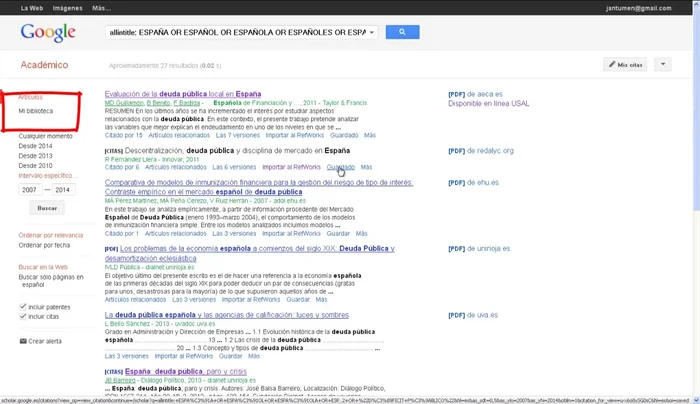
Task: Open Citado por 1 link
Action: coord(122,233)
